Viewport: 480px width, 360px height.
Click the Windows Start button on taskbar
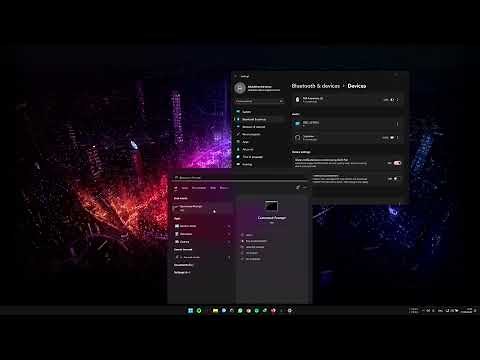[x=190, y=311]
